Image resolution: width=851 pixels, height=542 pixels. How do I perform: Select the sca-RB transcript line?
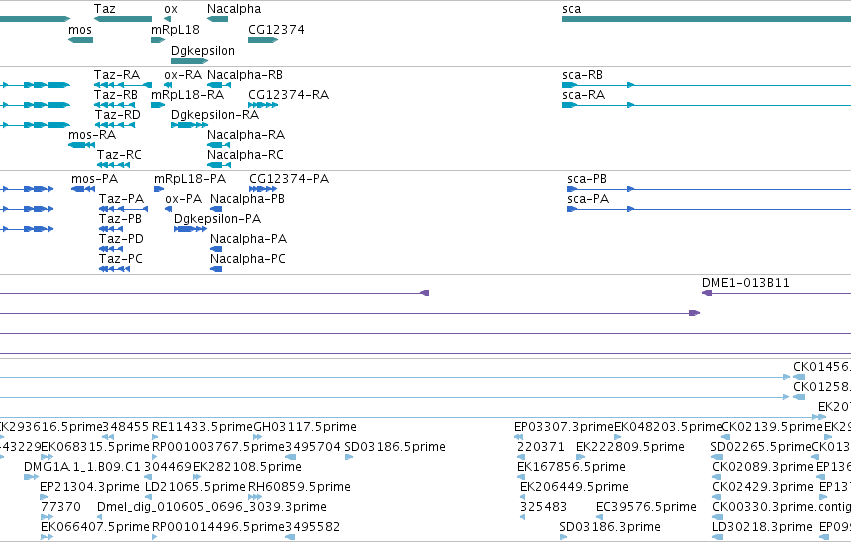(706, 85)
